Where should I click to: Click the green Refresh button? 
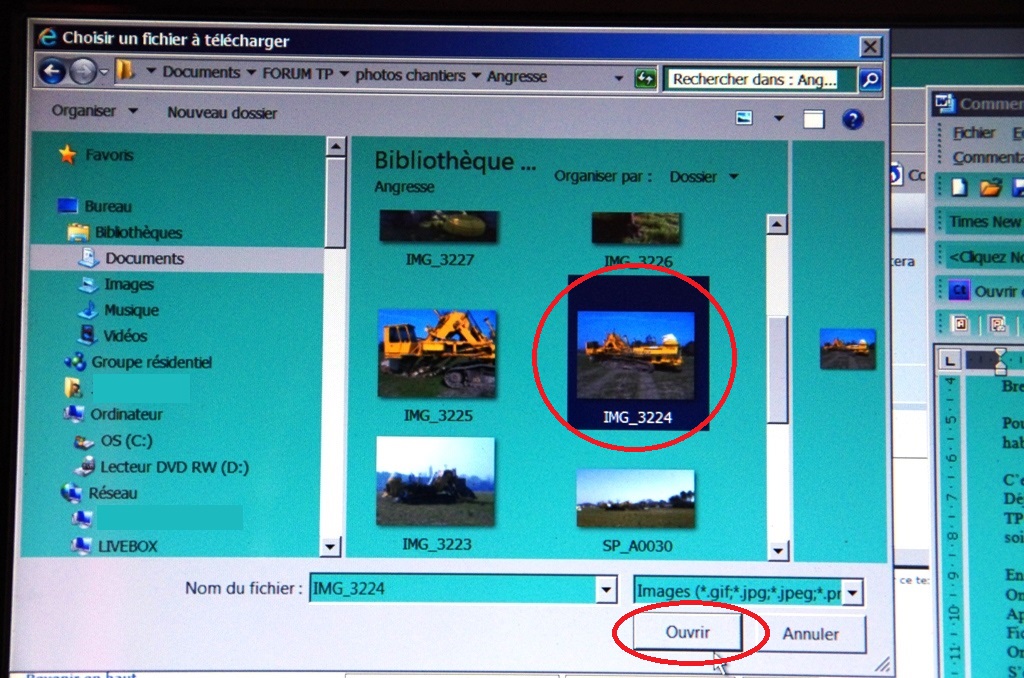tap(646, 79)
